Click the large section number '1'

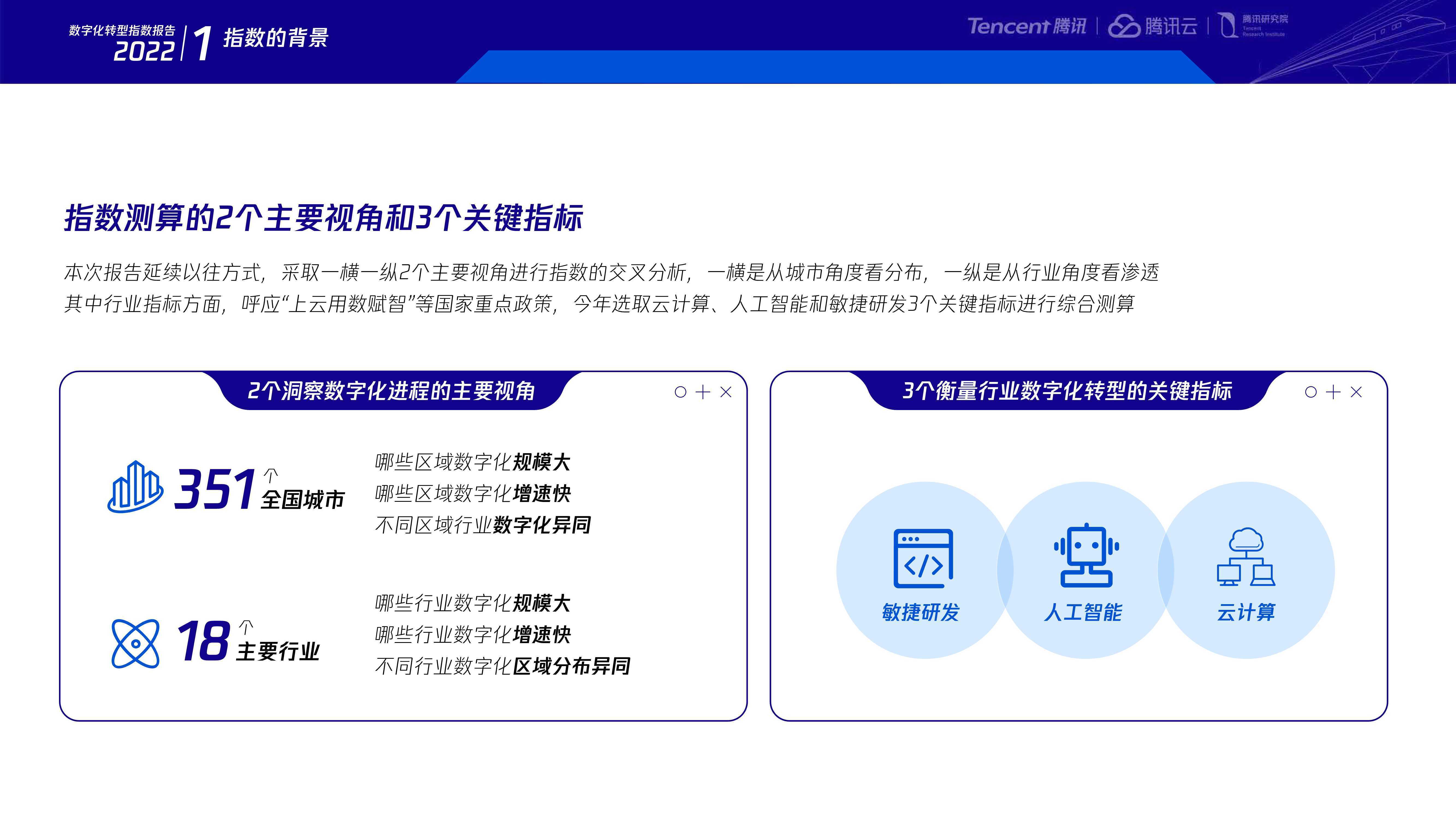coord(202,43)
